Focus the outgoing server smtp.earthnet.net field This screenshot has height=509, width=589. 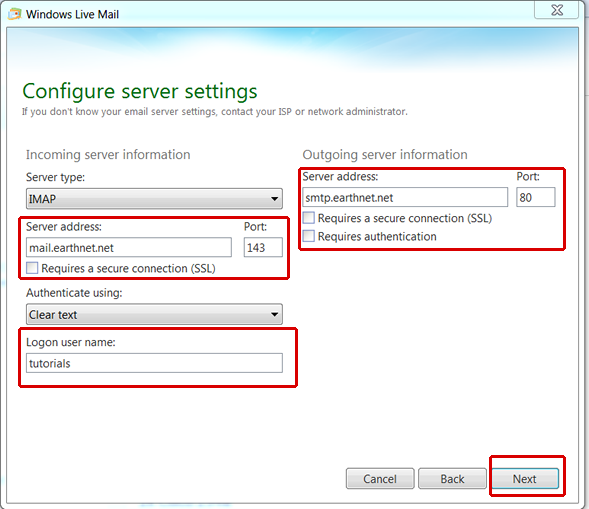pos(405,197)
